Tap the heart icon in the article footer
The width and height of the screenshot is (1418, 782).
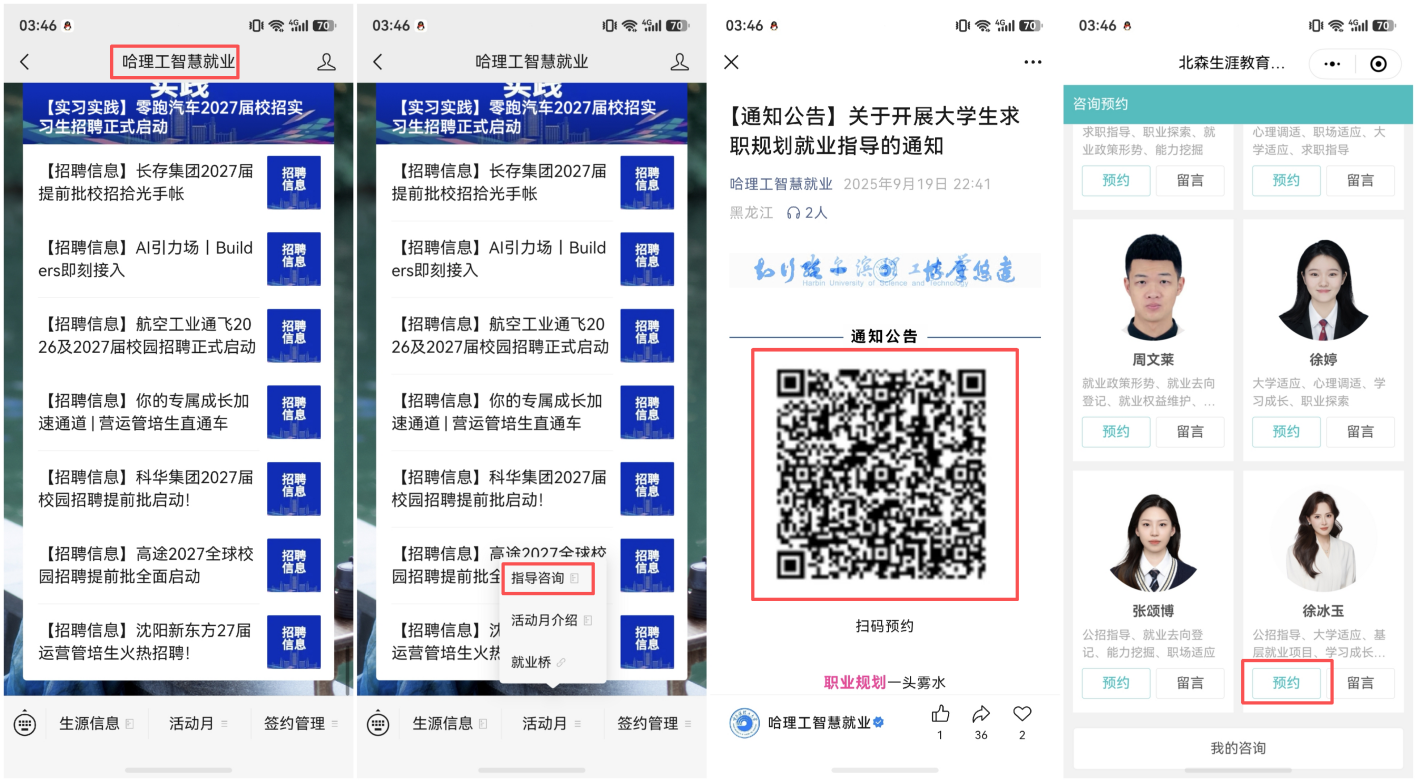point(1022,714)
